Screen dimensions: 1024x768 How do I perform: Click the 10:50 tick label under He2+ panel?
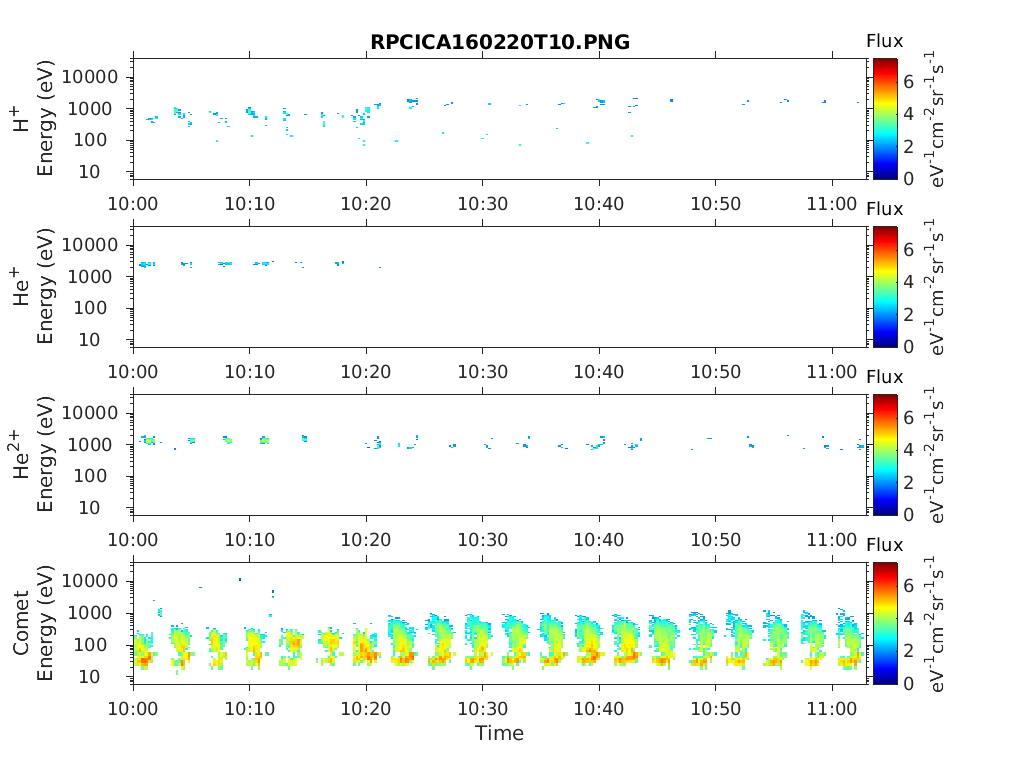click(x=716, y=540)
